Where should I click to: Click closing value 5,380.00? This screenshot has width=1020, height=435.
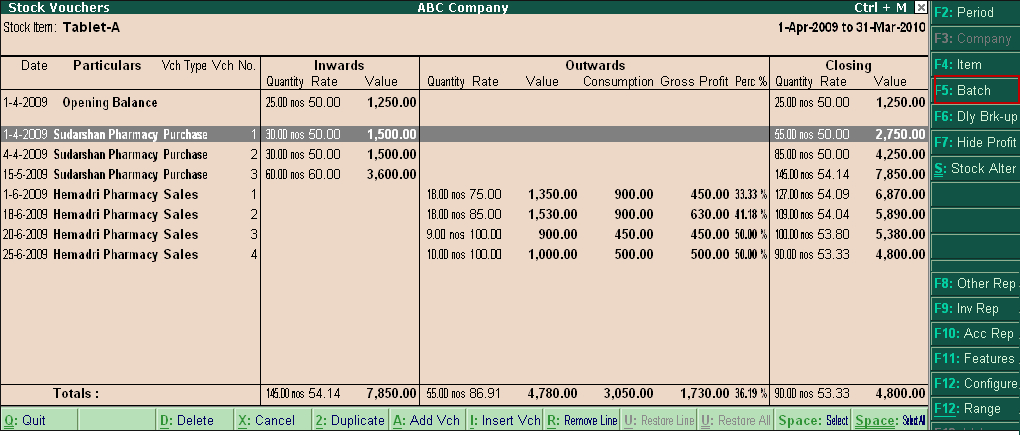900,235
